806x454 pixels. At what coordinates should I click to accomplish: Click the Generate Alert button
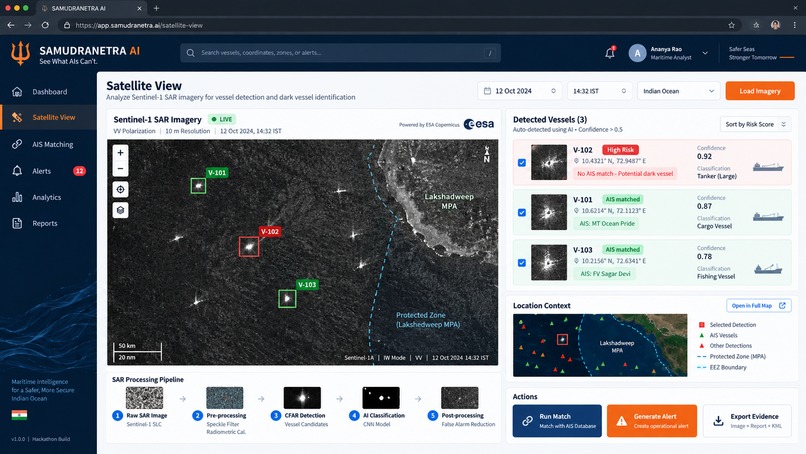click(x=652, y=421)
